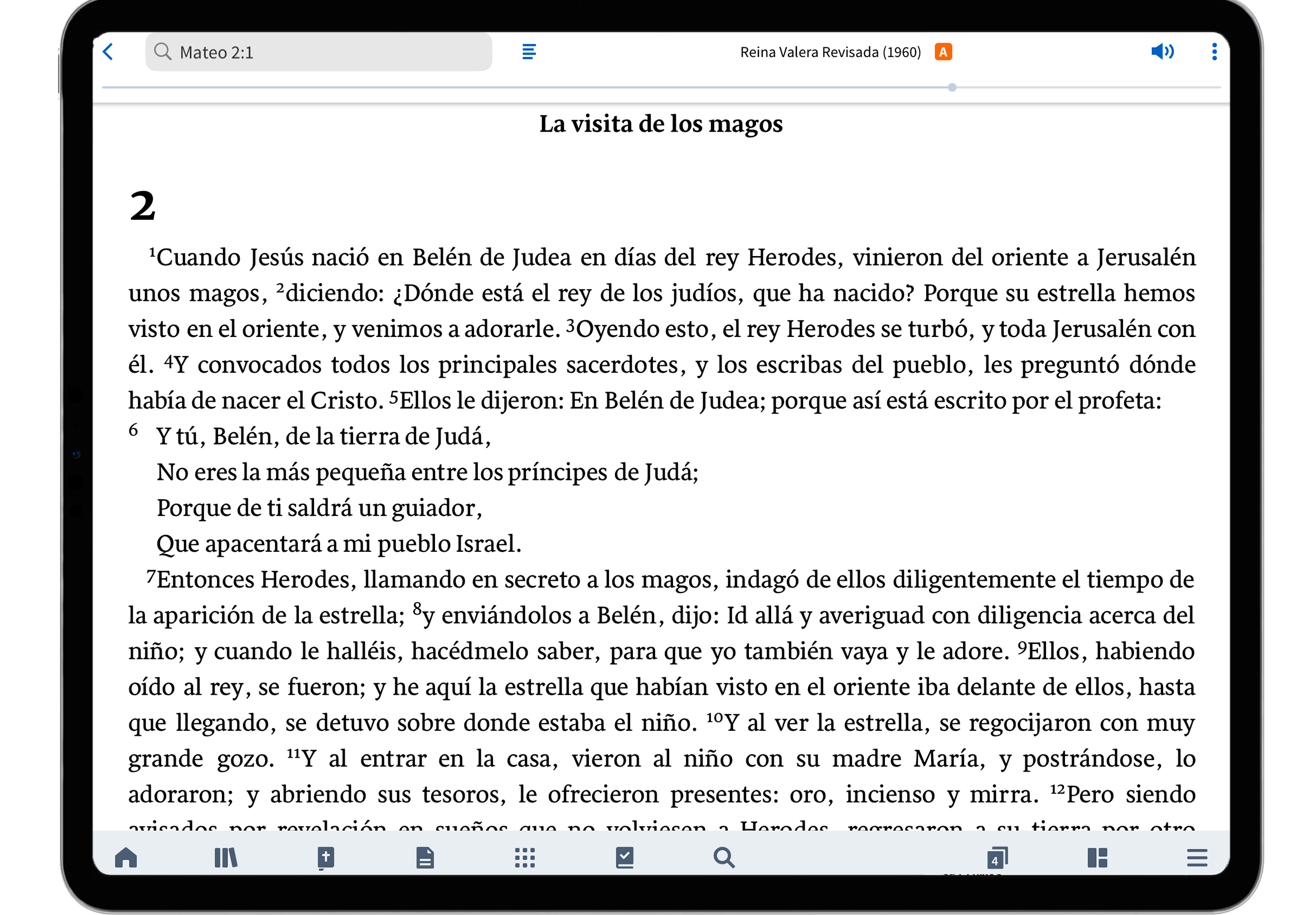Click verse number 4 before Y convocados
This screenshot has width=1316, height=915.
168,360
